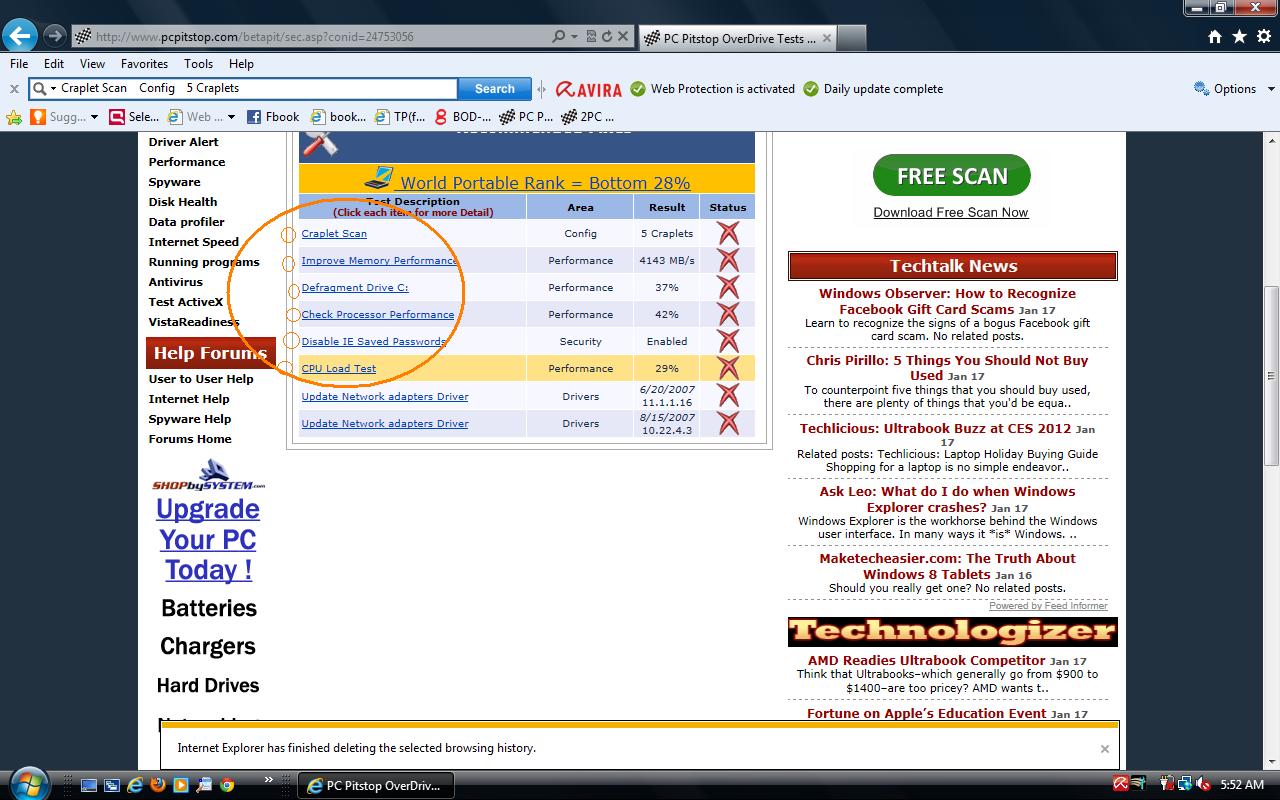Click the browser Forward arrow button
This screenshot has height=800, width=1280.
pos(55,36)
